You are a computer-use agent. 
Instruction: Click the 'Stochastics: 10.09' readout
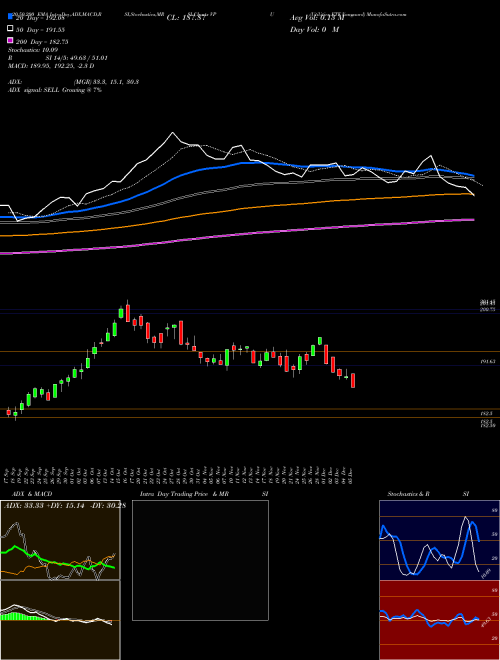[x=33, y=50]
